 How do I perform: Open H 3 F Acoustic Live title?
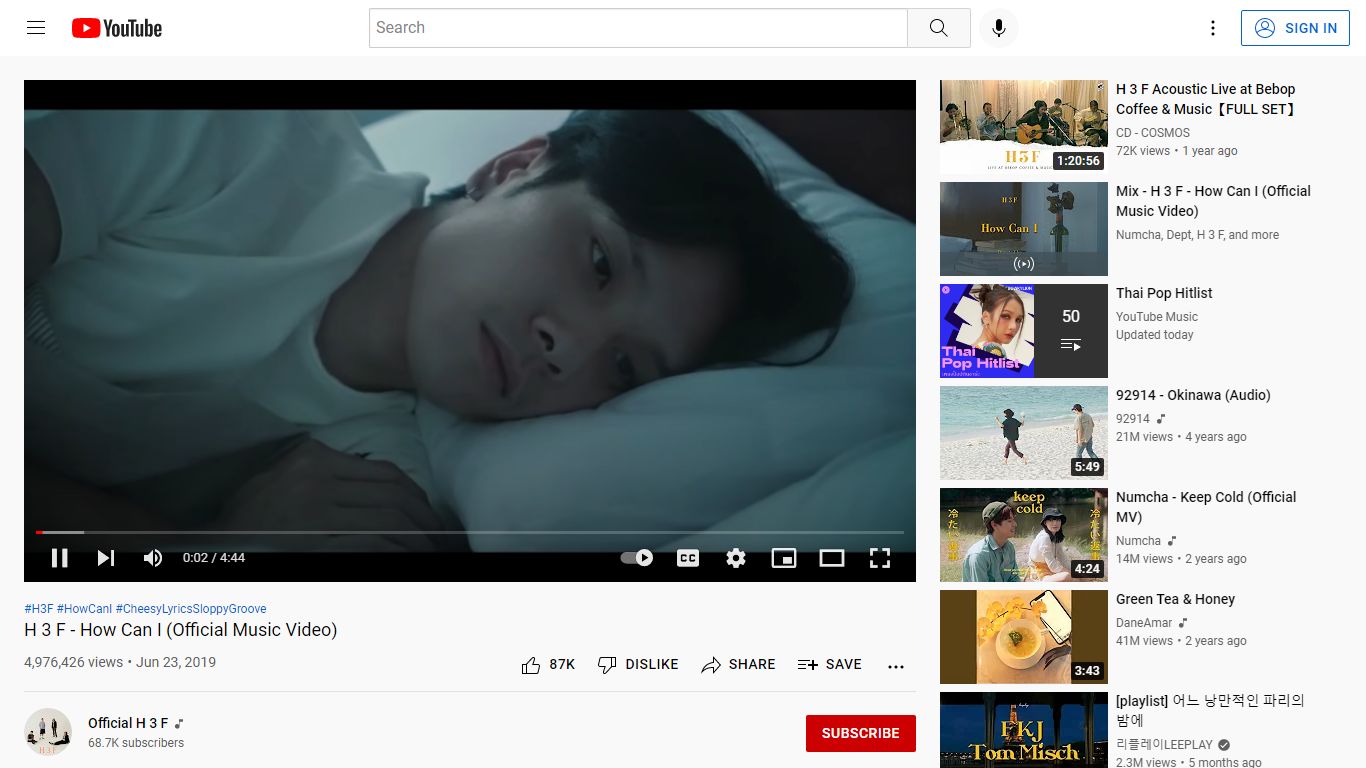tap(1208, 99)
